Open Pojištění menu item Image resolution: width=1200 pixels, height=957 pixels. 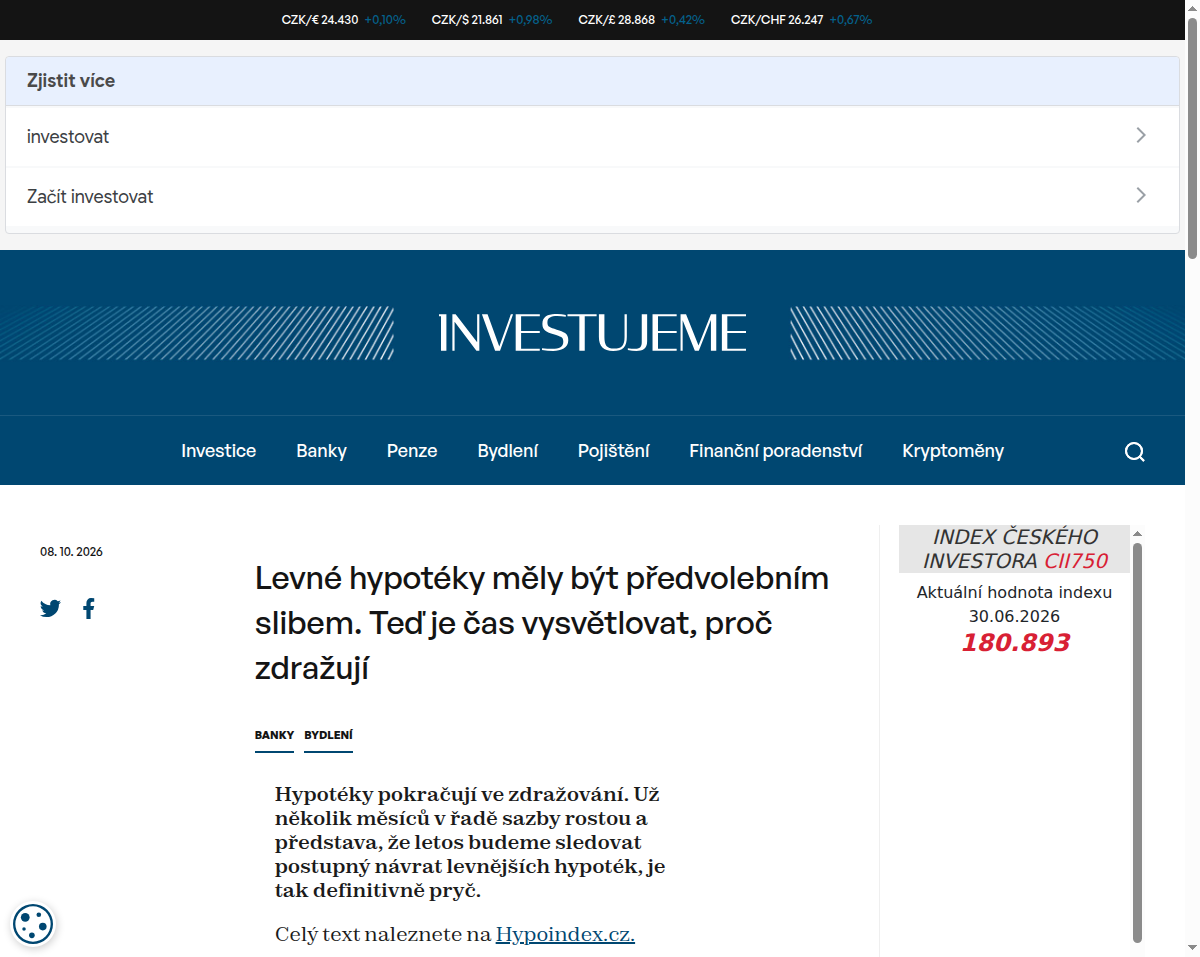(614, 451)
